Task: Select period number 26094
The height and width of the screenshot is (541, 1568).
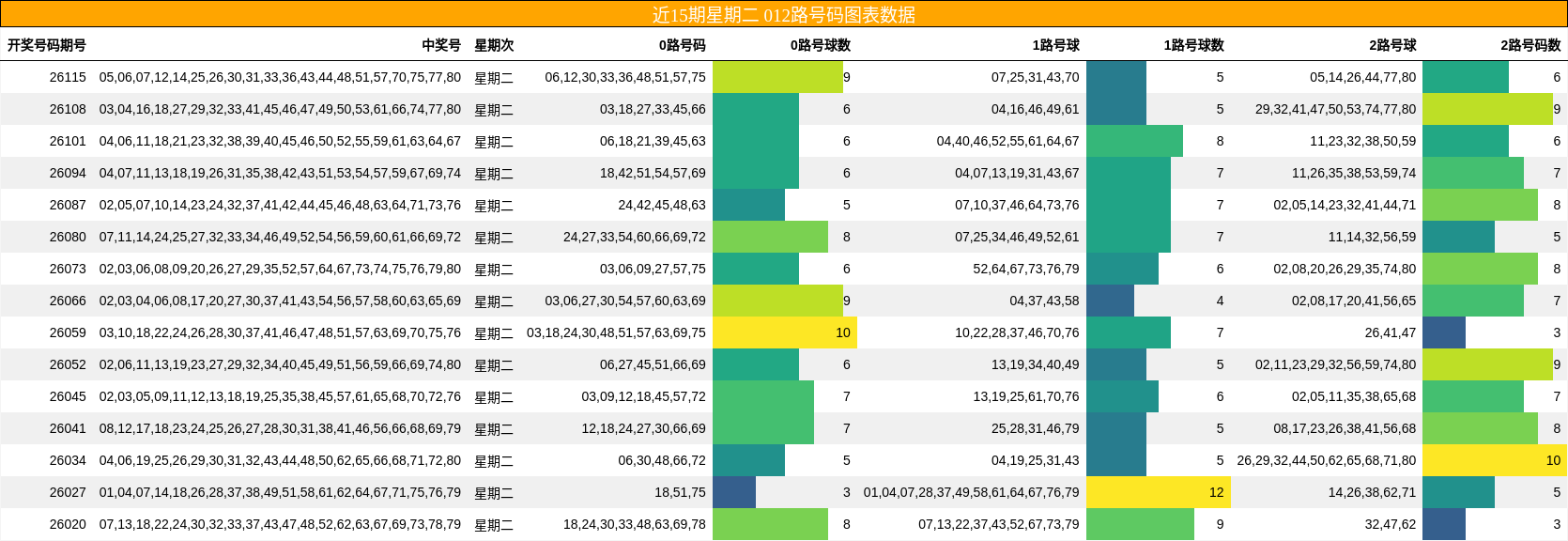Action: [68, 173]
